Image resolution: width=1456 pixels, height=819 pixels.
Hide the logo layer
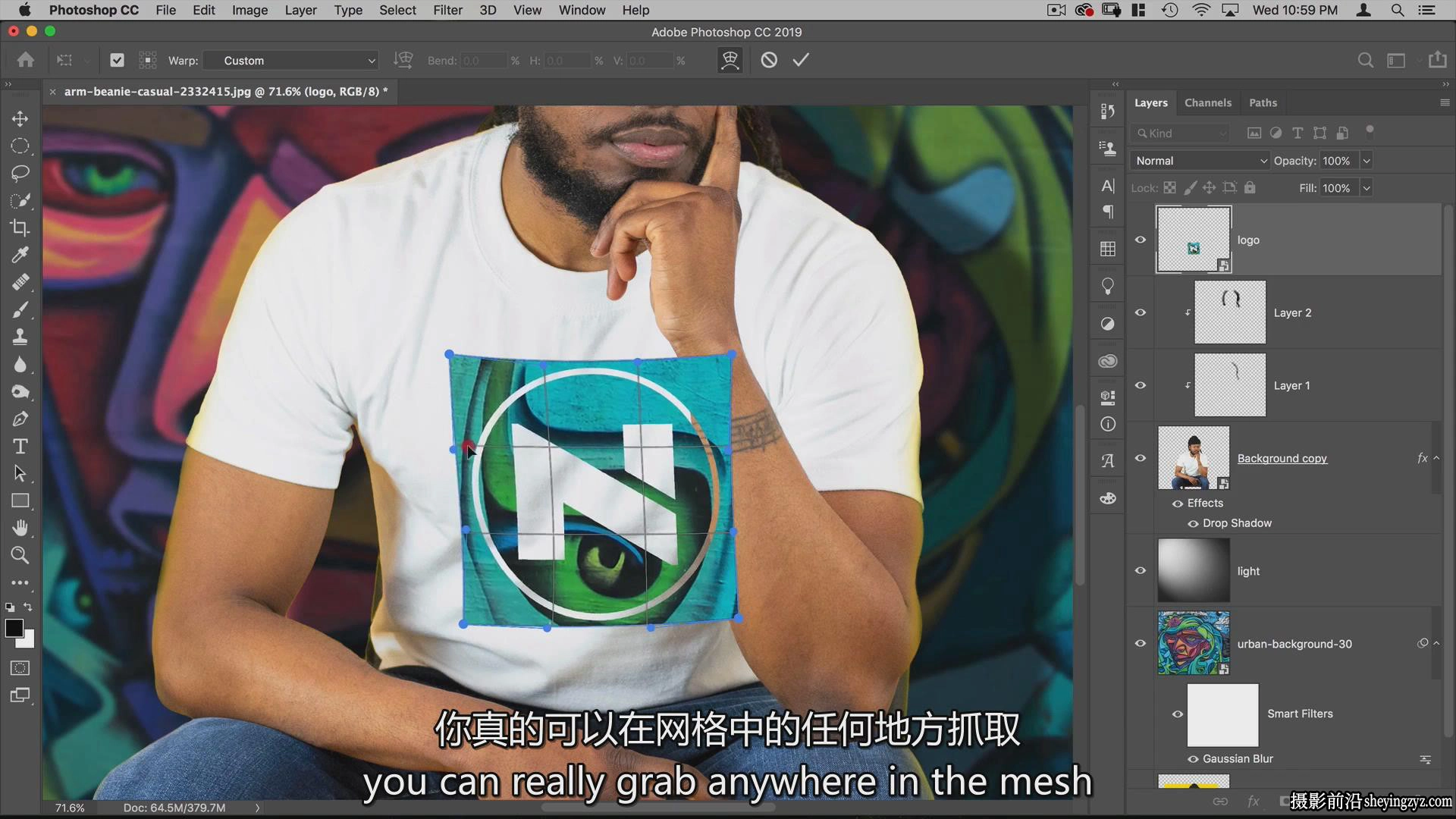tap(1141, 240)
